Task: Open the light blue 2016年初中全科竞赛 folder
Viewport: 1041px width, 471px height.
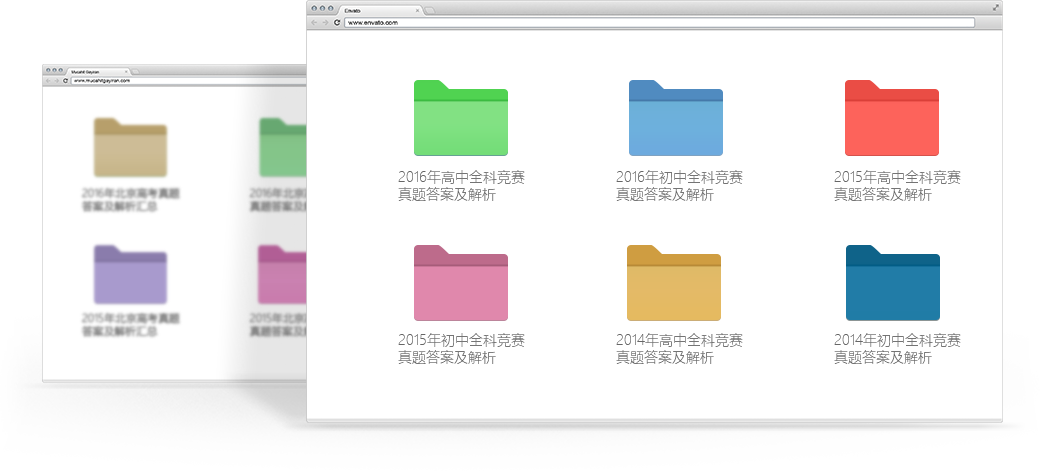Action: [675, 119]
